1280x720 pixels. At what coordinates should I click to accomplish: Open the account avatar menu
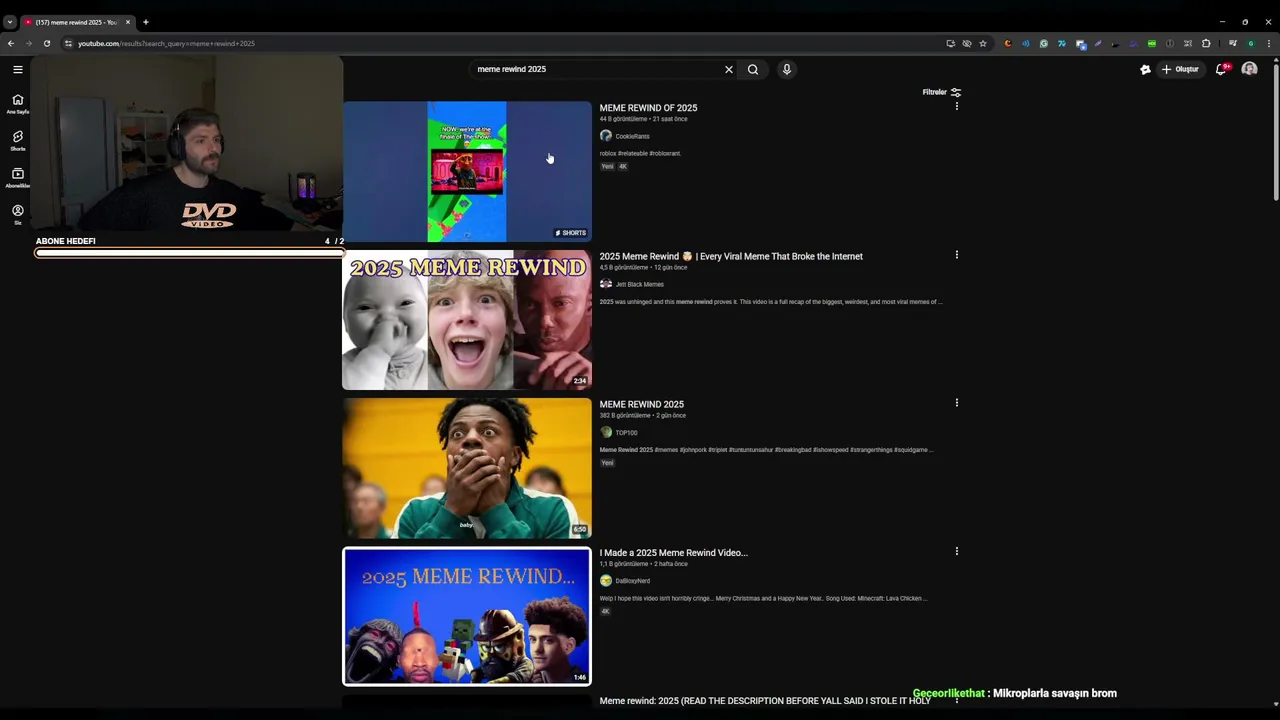click(x=1249, y=69)
